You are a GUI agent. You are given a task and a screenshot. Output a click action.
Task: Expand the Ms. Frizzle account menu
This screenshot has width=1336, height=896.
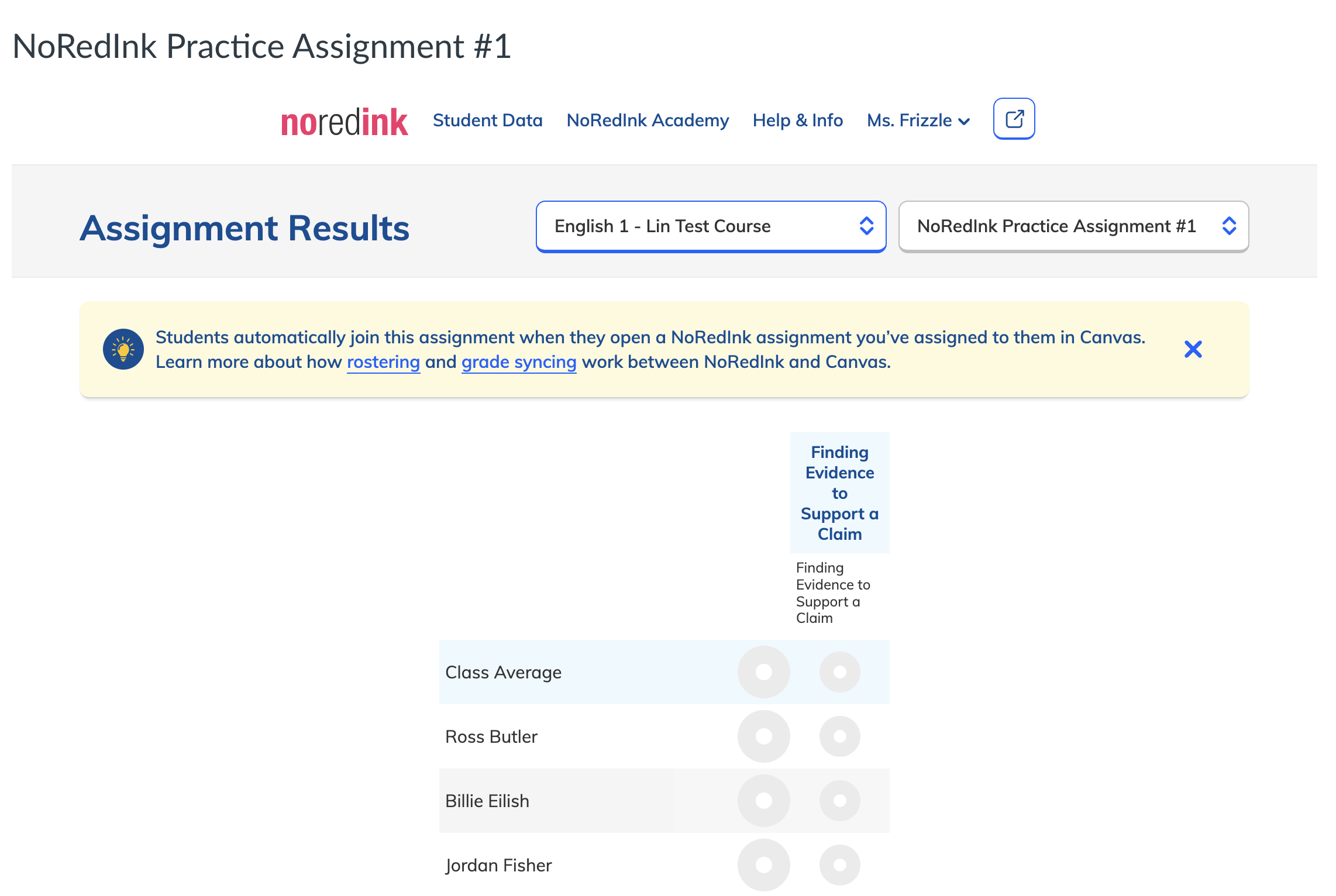pyautogui.click(x=917, y=120)
